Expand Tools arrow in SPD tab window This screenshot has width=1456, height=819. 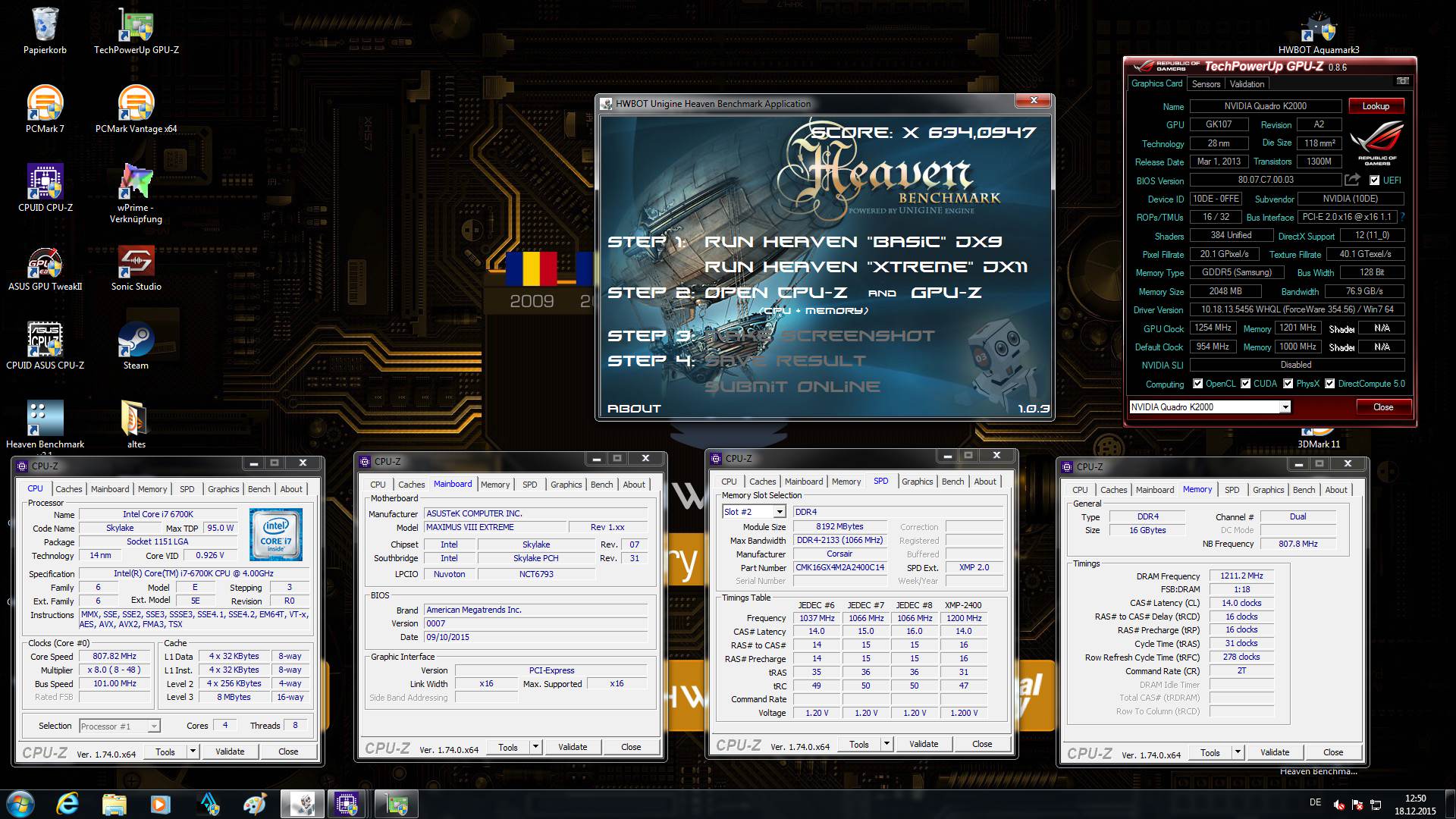886,744
